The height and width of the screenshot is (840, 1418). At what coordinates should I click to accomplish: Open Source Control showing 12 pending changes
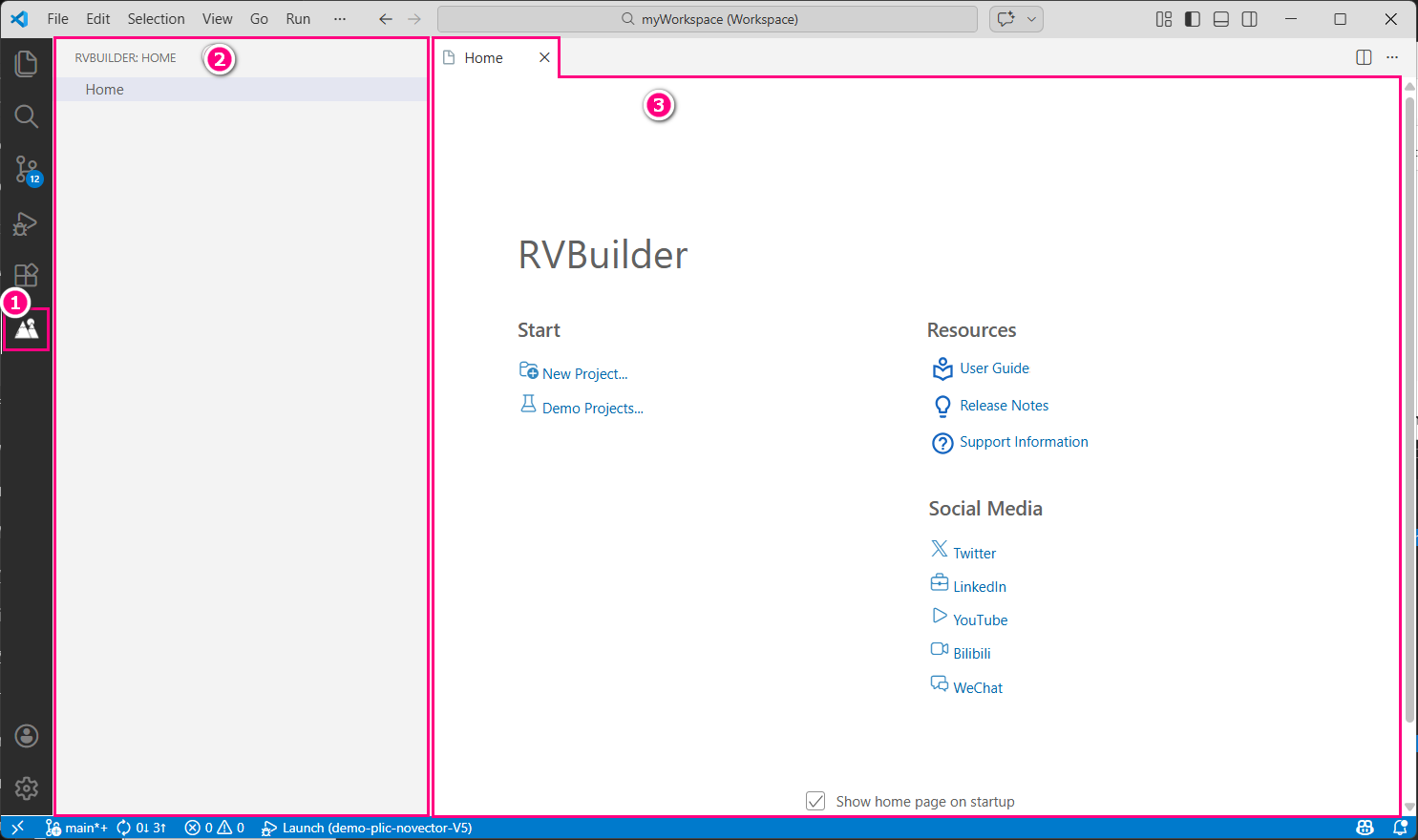pos(26,170)
